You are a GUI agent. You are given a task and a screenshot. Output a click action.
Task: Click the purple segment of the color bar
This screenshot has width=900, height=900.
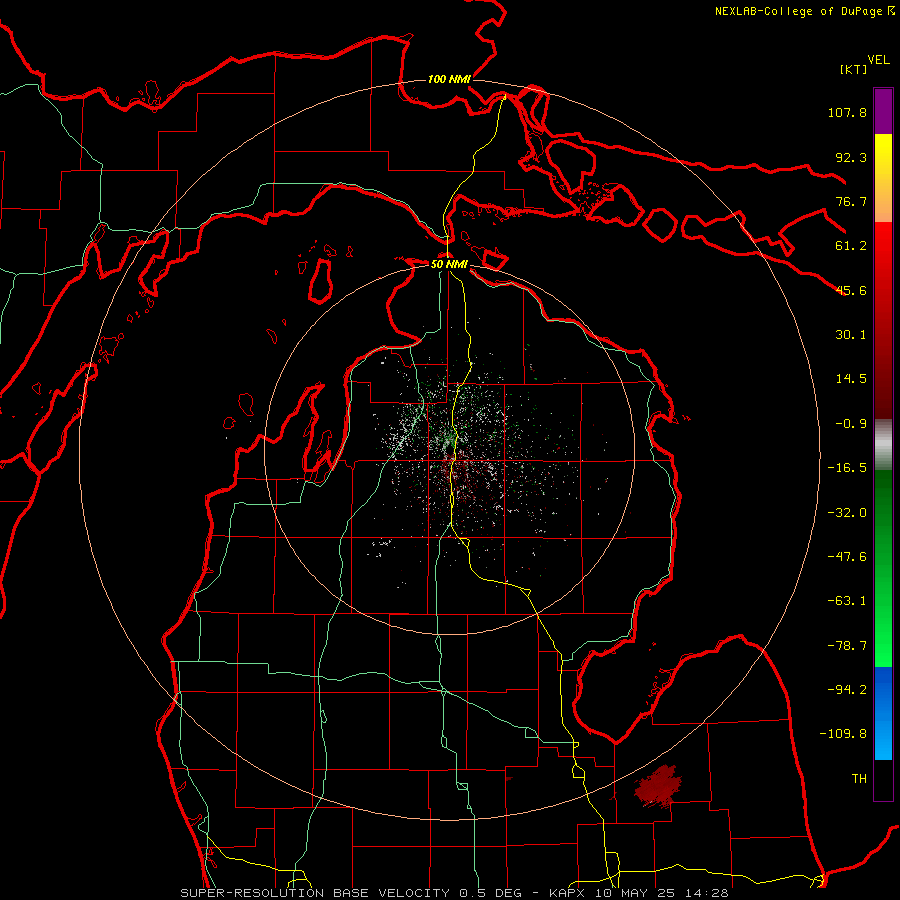(x=883, y=111)
